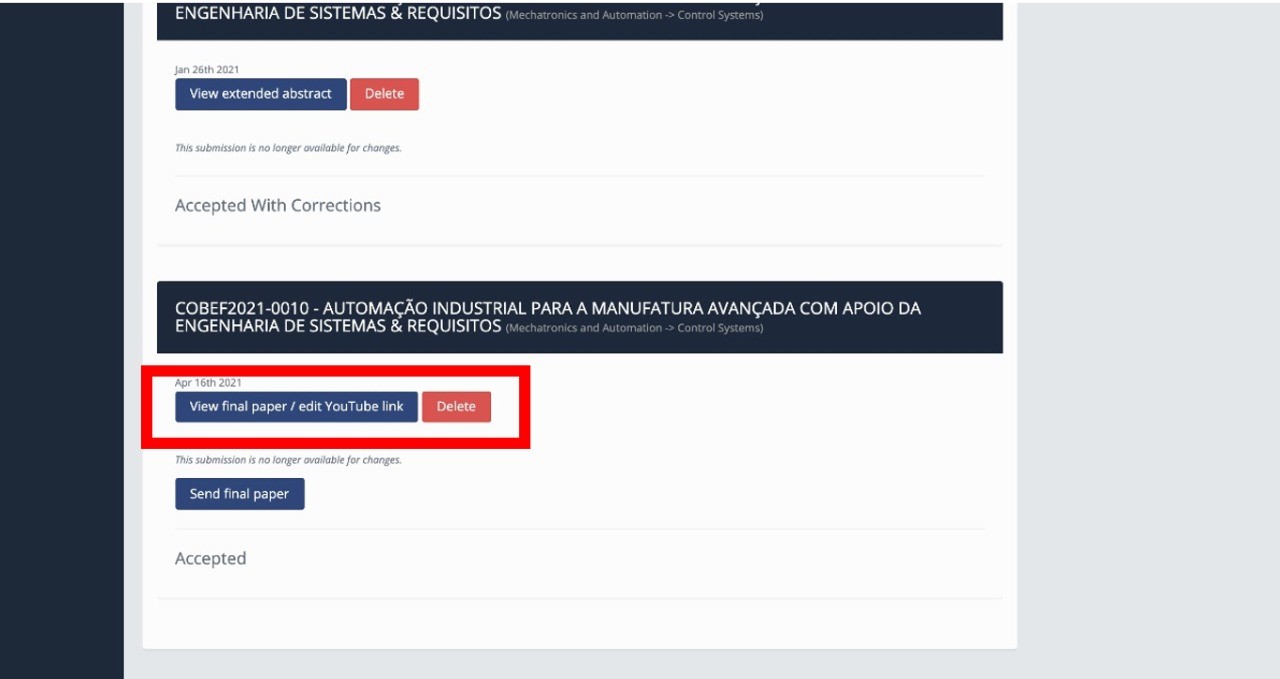Click the top ENGENHARIA DE SISTEMAS & REQUISITOS header
Image resolution: width=1280 pixels, height=679 pixels.
(338, 14)
